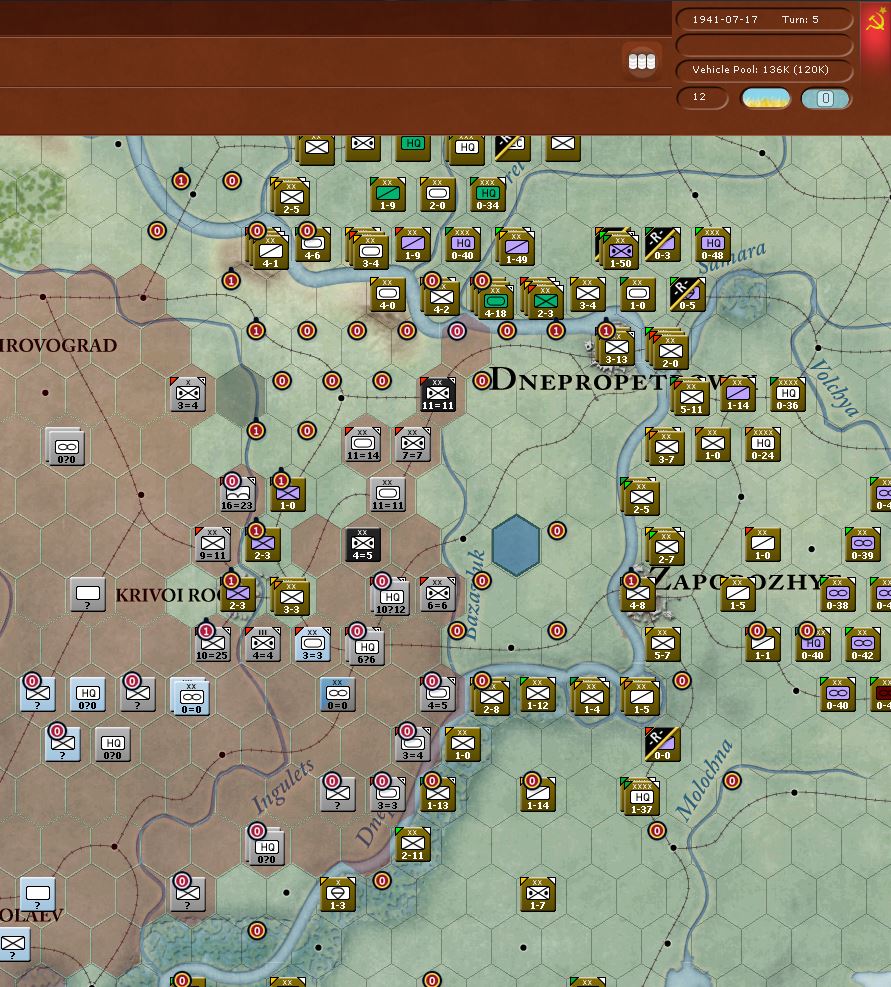Select the Soviet 0-38 air base counter
Screen dimensions: 891x987
click(837, 594)
